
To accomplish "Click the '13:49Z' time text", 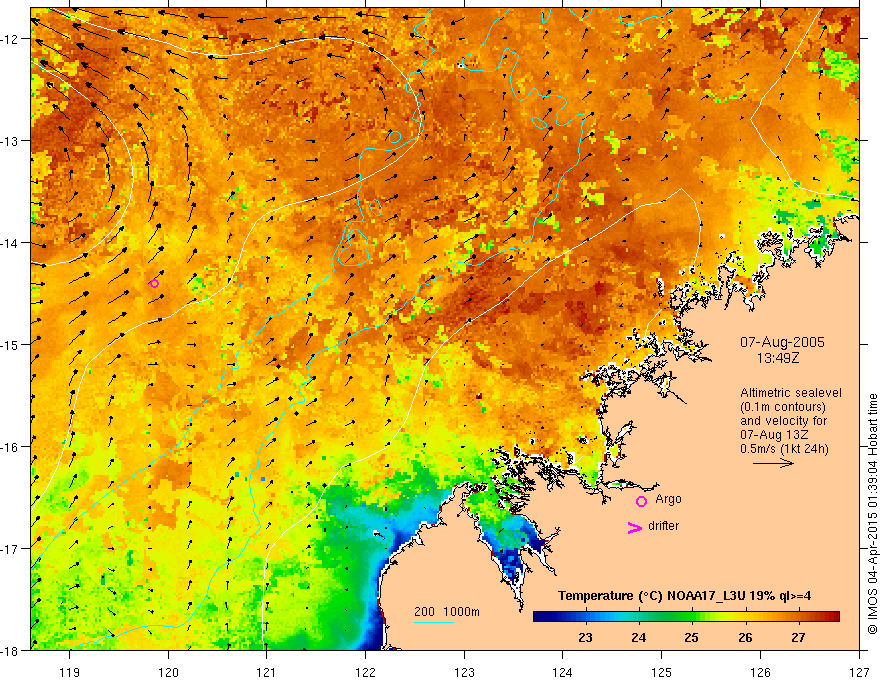I will [778, 358].
